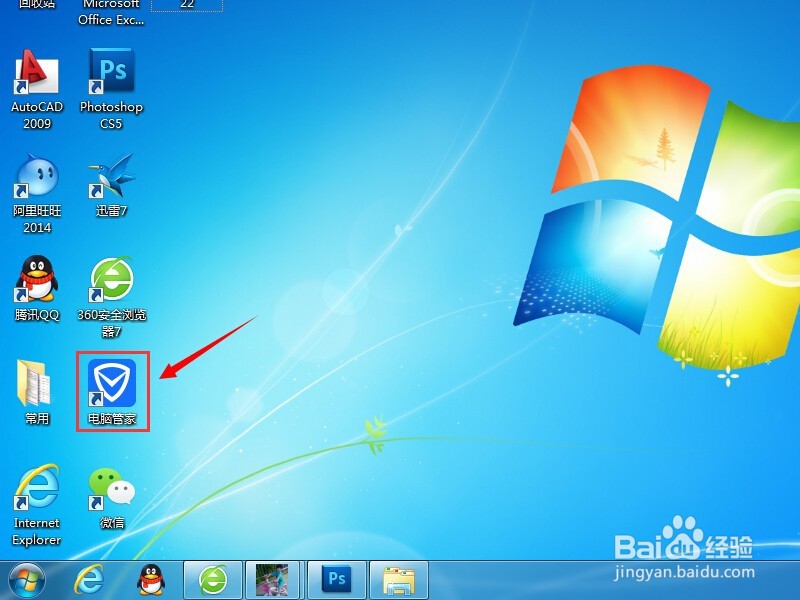Switch to 360 browser taskbar button

[x=213, y=581]
